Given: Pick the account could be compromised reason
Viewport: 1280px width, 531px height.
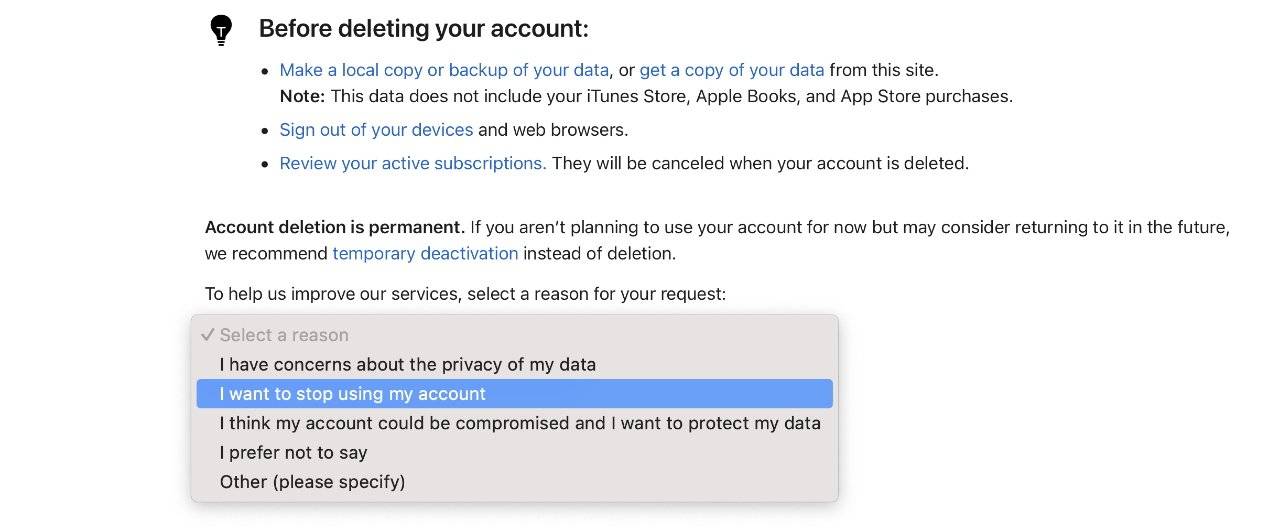Looking at the screenshot, I should [x=520, y=423].
